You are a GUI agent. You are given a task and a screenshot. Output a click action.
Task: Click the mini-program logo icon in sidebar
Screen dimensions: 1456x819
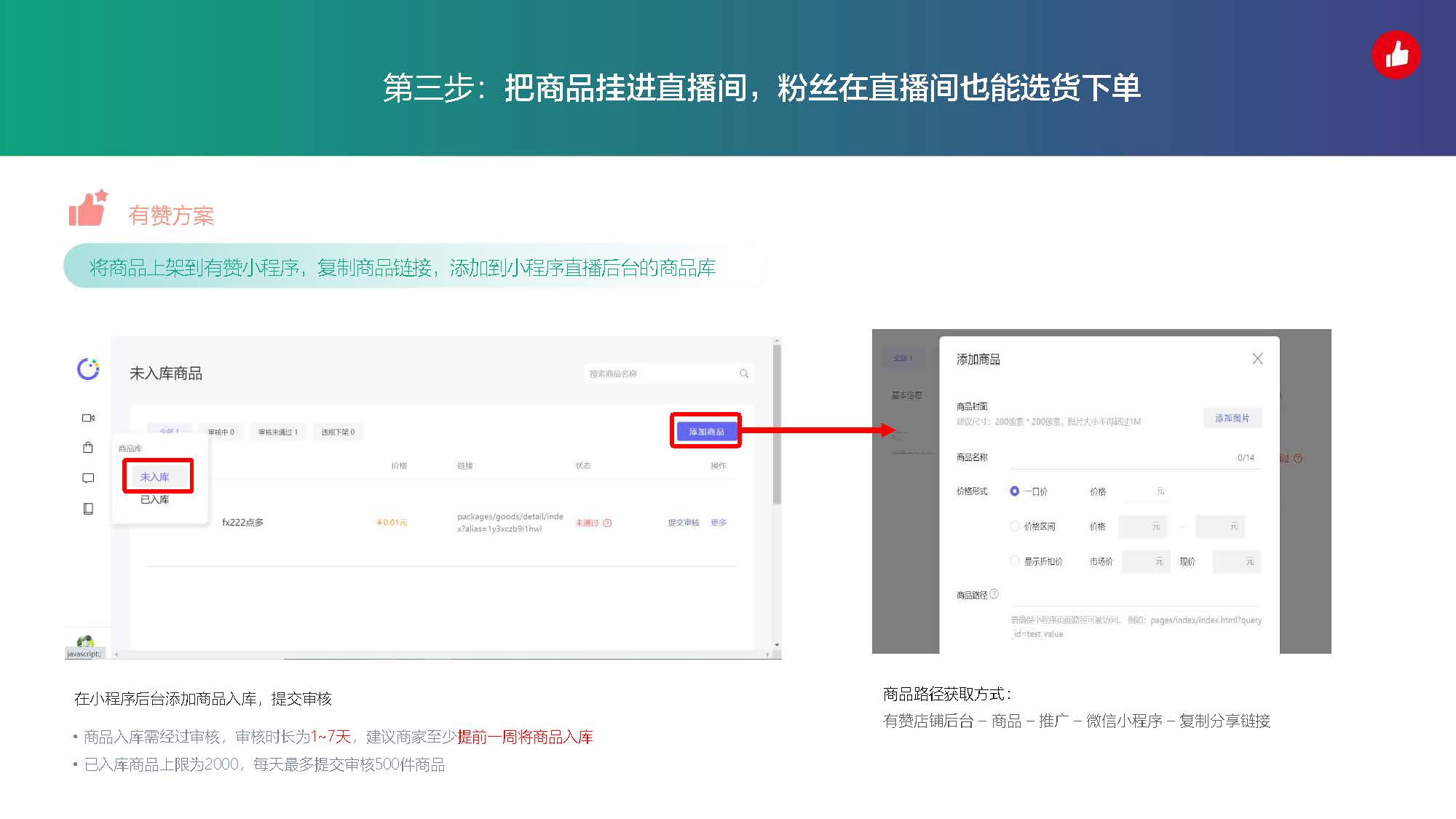[88, 369]
